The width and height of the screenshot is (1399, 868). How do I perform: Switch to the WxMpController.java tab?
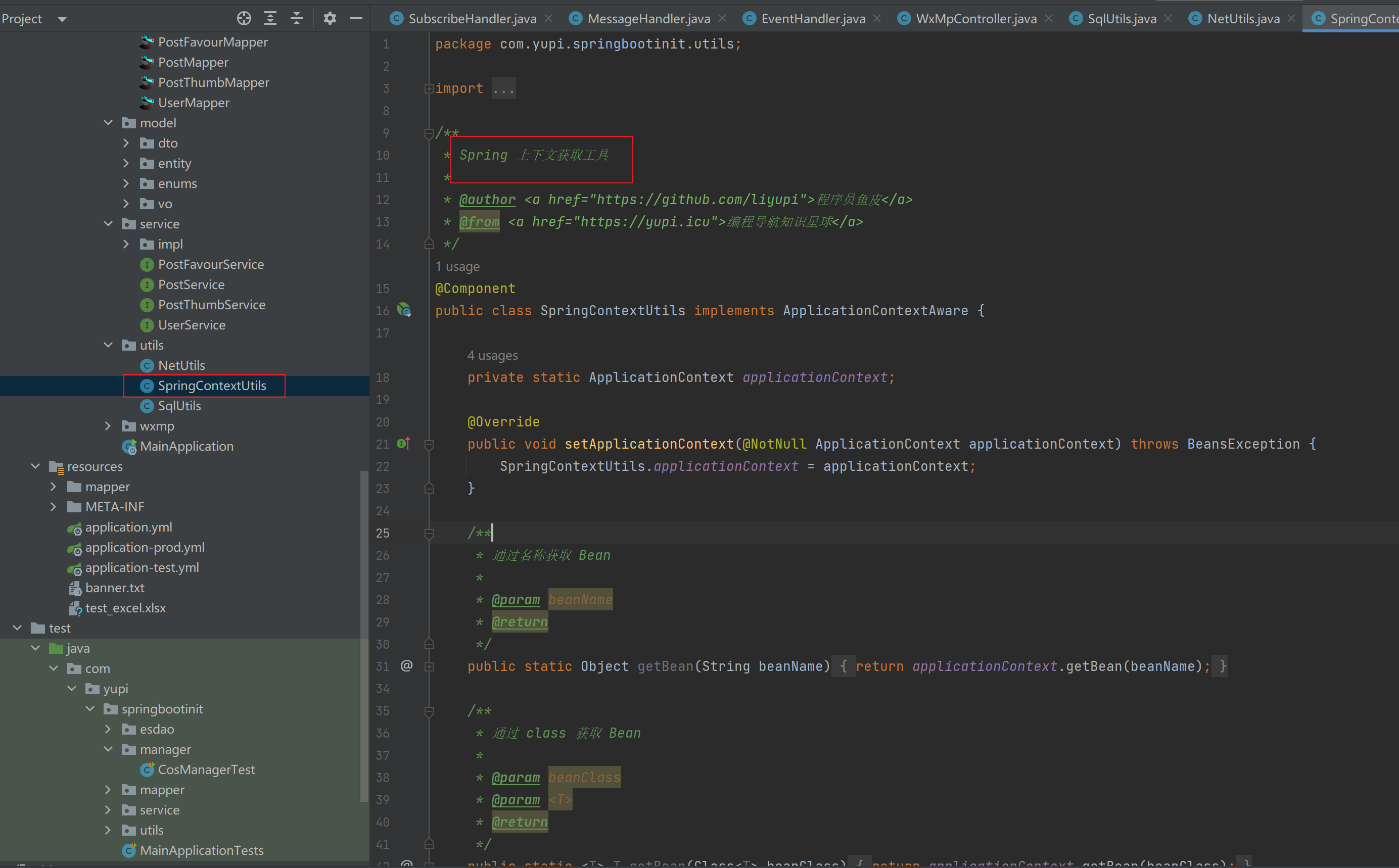pos(976,18)
